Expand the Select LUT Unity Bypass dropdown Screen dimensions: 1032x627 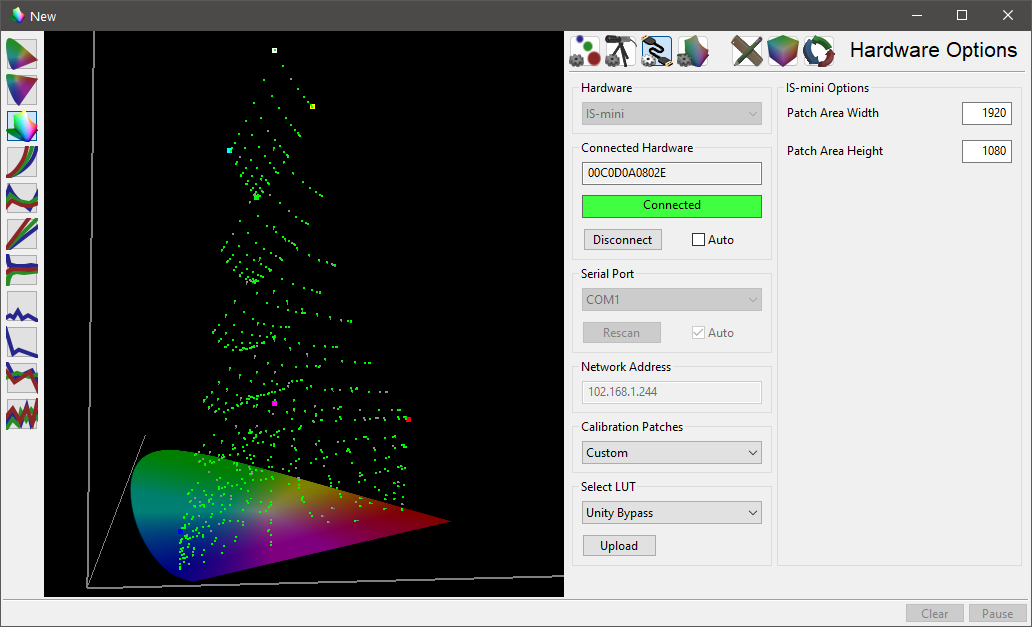click(671, 513)
